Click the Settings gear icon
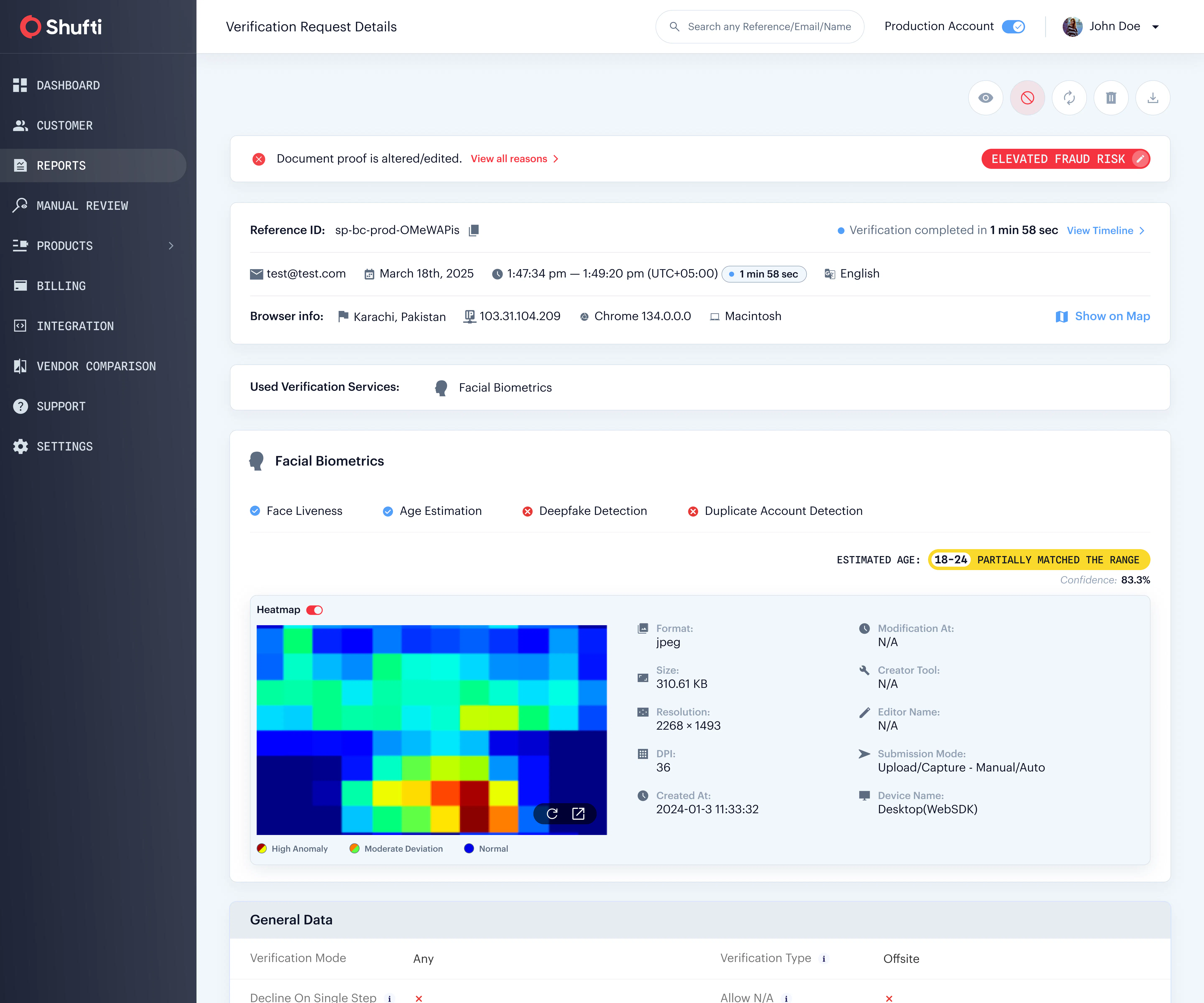1204x1003 pixels. [x=21, y=447]
